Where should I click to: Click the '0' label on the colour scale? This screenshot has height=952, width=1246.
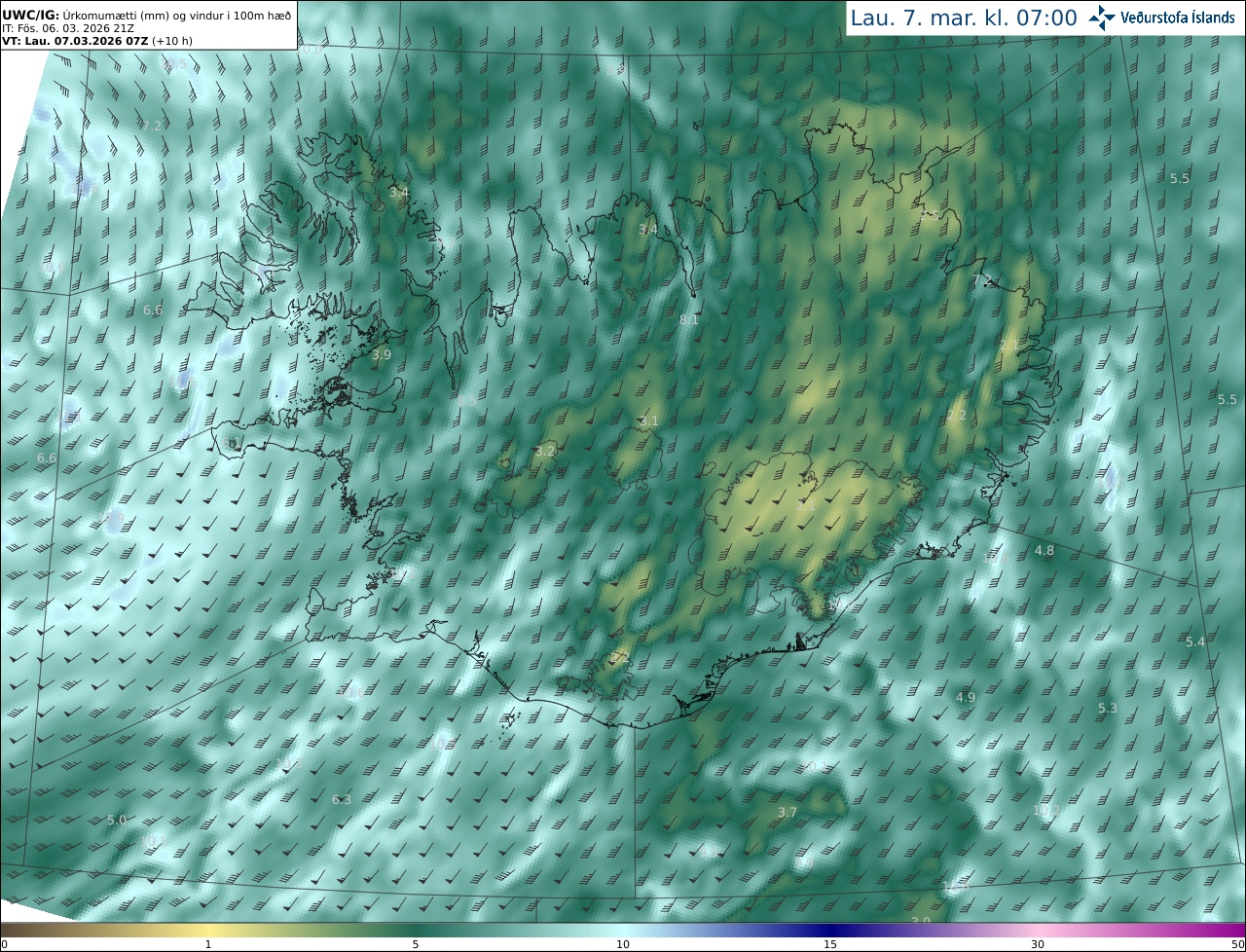pos(4,944)
